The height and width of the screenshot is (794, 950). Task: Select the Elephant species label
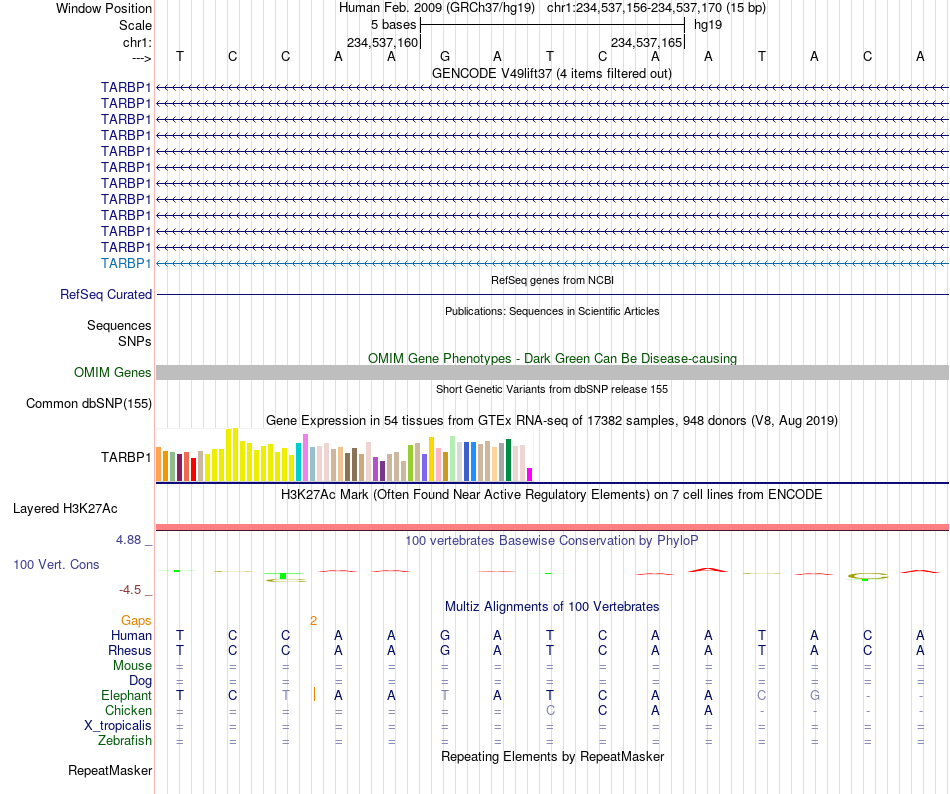126,695
